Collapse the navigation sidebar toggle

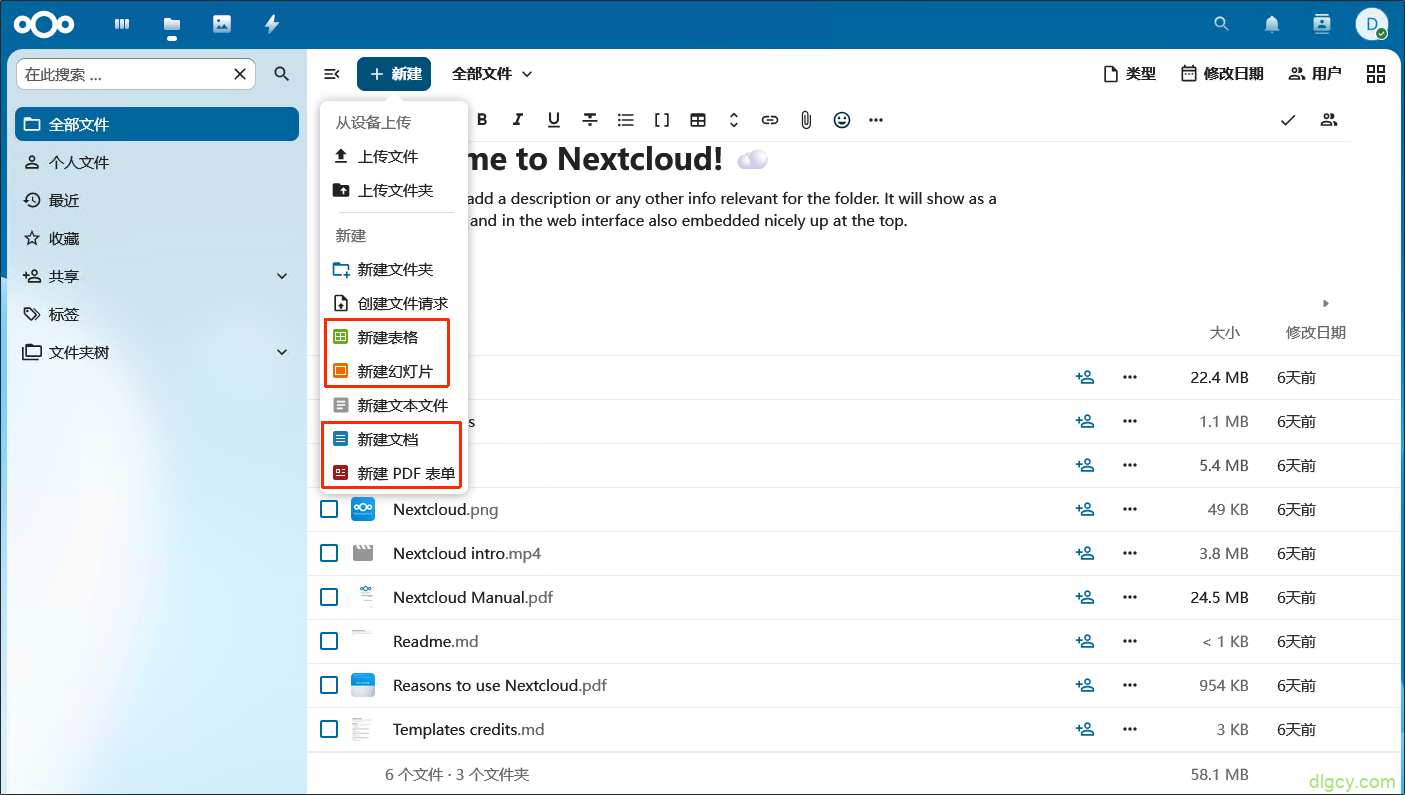point(332,74)
